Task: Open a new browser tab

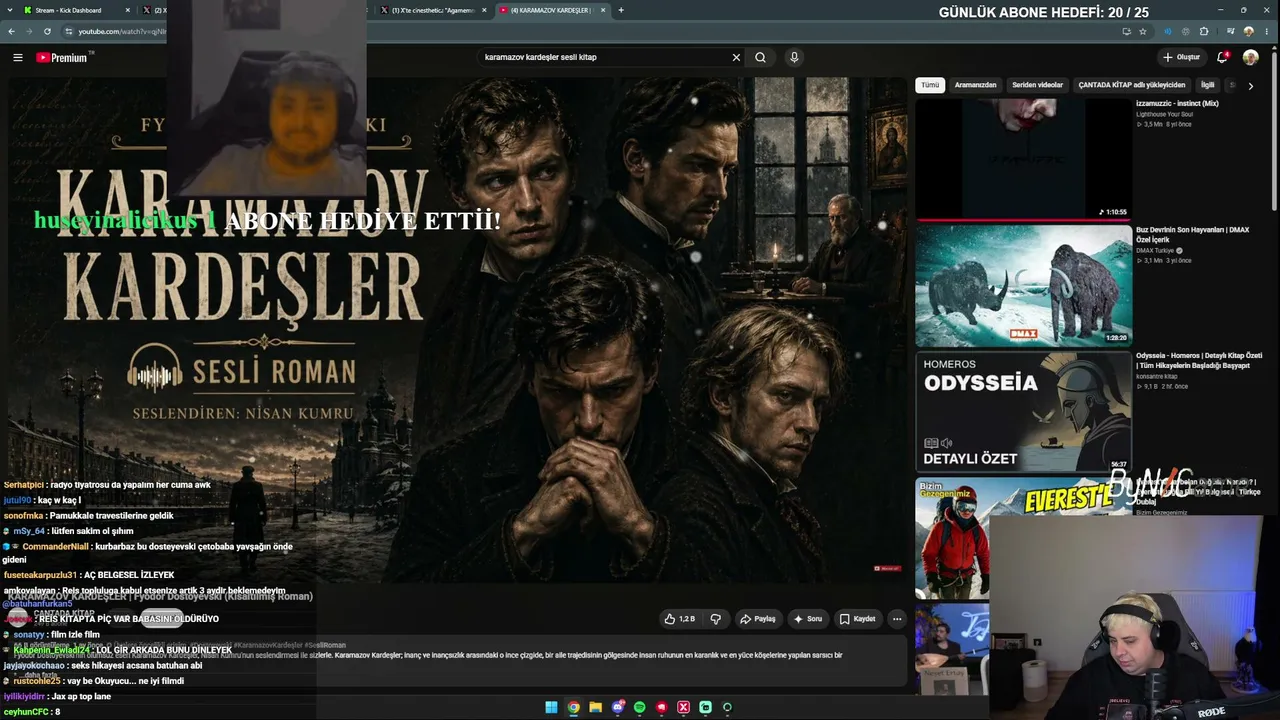Action: [621, 10]
